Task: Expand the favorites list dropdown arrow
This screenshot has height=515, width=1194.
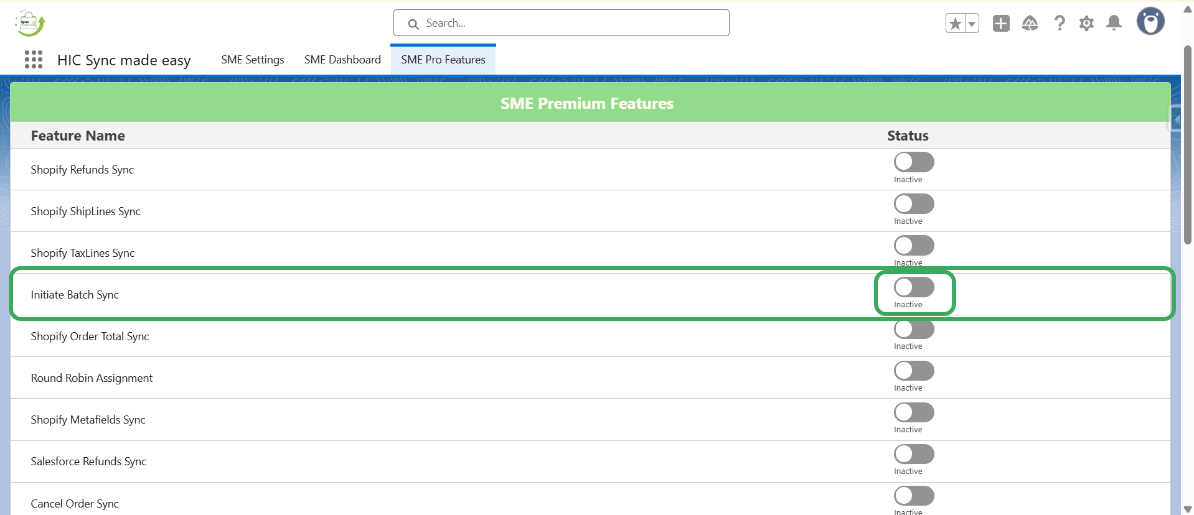Action: coord(971,24)
